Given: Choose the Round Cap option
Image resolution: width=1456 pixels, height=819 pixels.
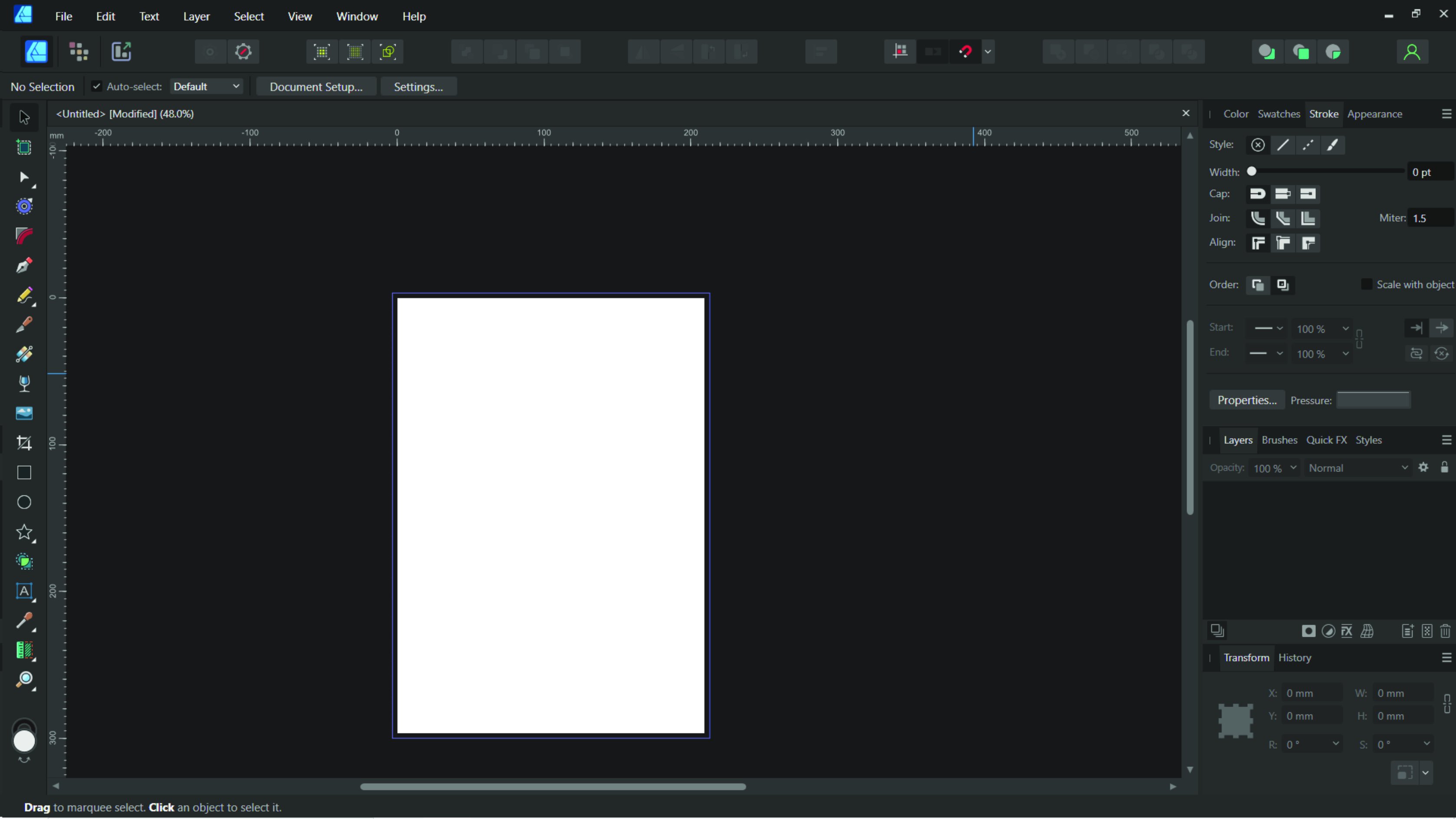Looking at the screenshot, I should (x=1258, y=194).
